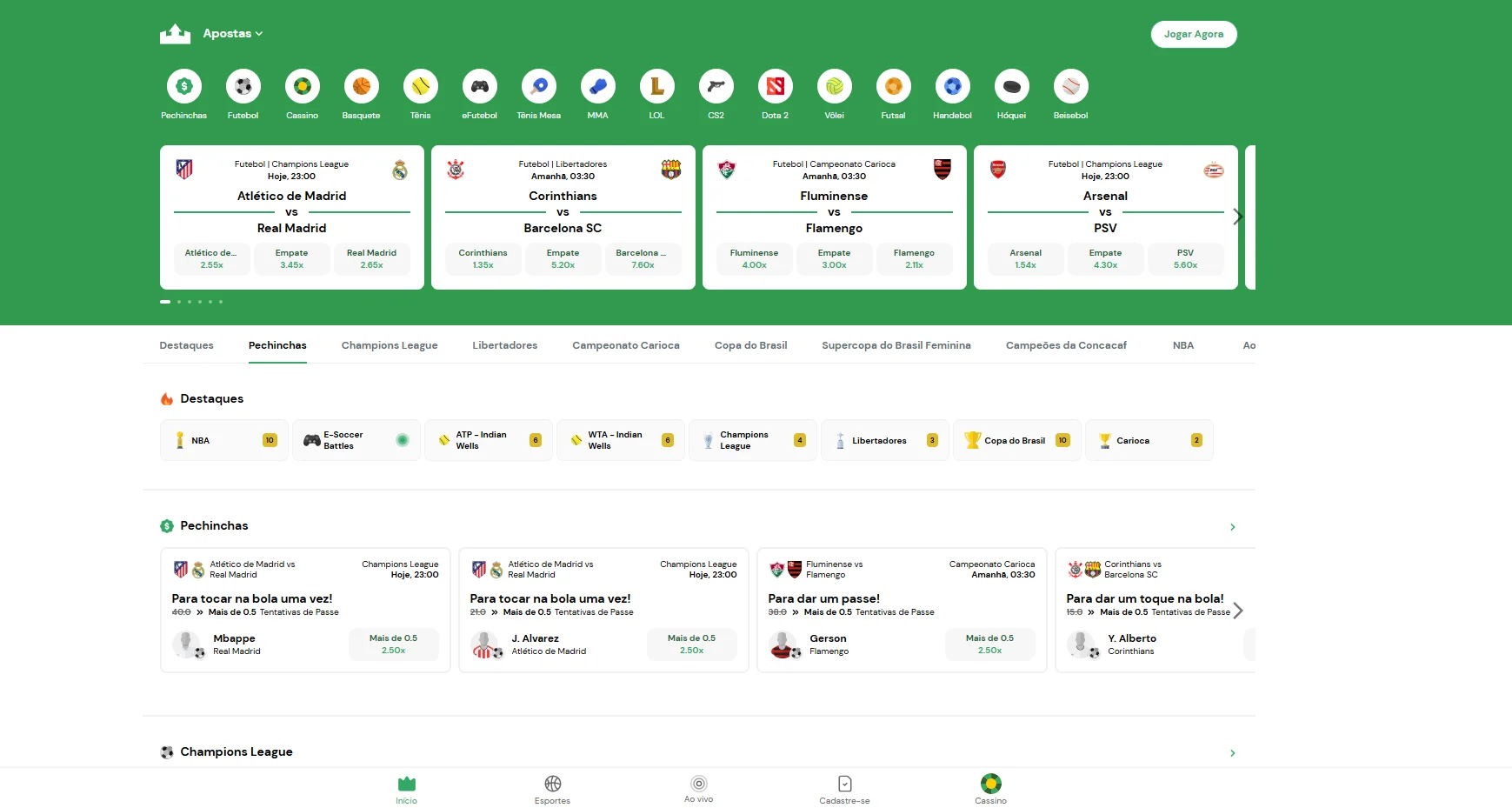The image size is (1512, 808).
Task: Bet on Flamengo at 2.11x
Action: coord(914,259)
